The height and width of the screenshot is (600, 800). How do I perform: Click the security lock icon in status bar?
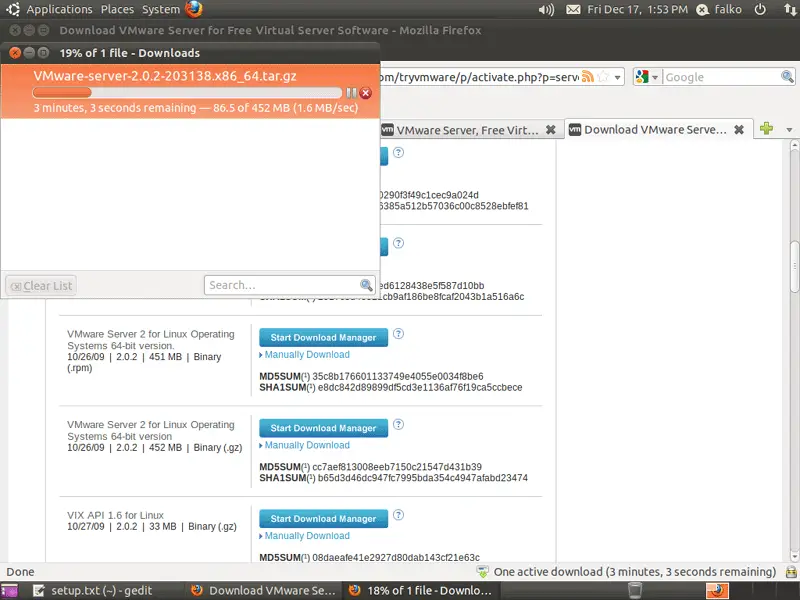[791, 572]
